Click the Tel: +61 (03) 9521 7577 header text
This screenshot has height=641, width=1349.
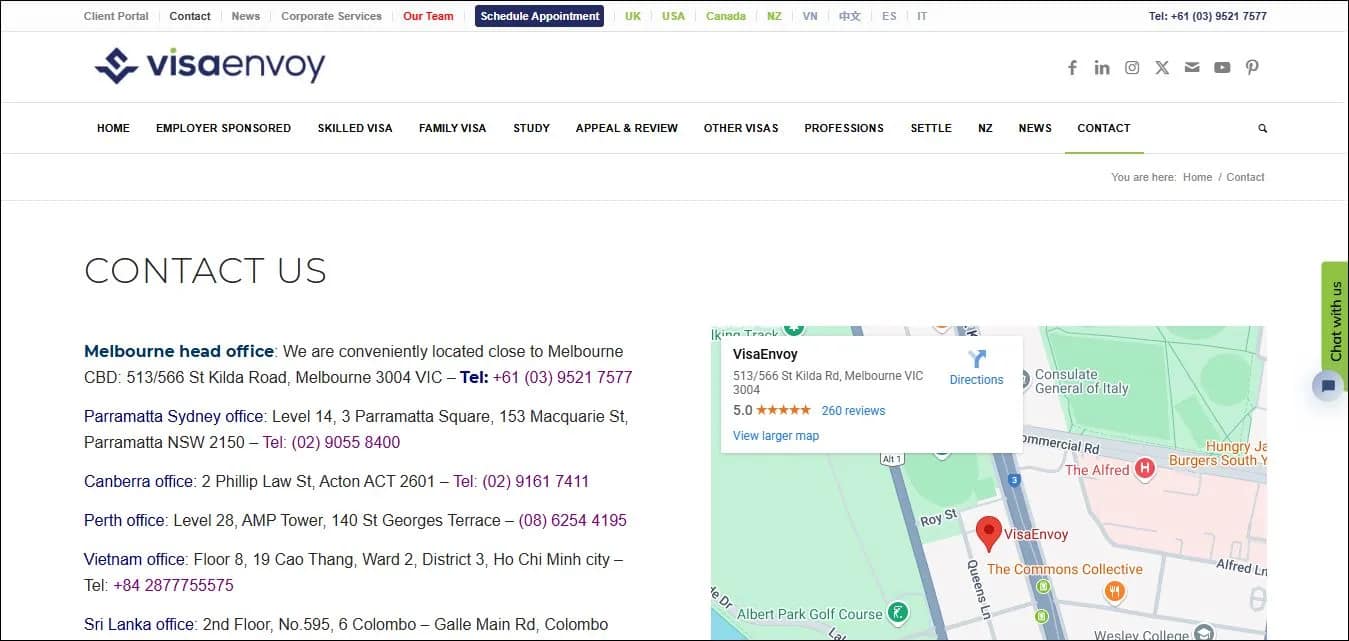pyautogui.click(x=1207, y=16)
